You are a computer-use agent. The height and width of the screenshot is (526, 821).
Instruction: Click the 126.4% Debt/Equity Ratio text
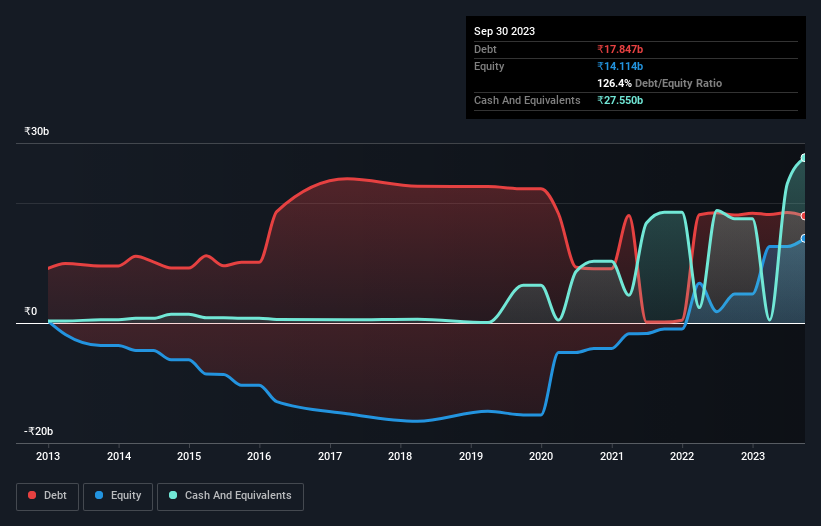(659, 83)
